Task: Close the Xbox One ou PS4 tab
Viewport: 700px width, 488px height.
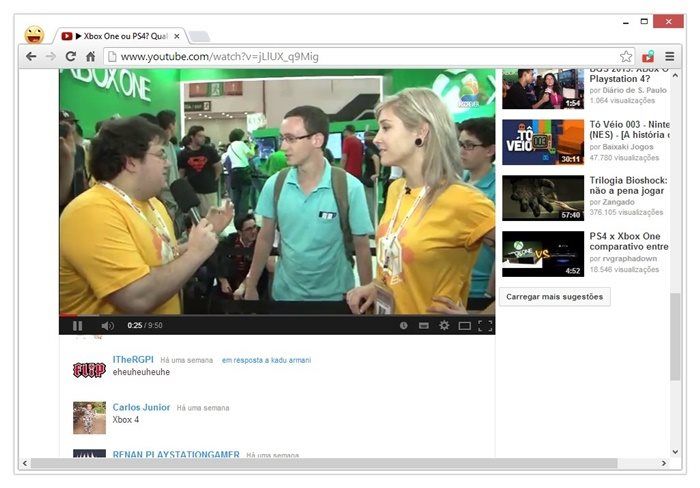Action: pos(177,36)
